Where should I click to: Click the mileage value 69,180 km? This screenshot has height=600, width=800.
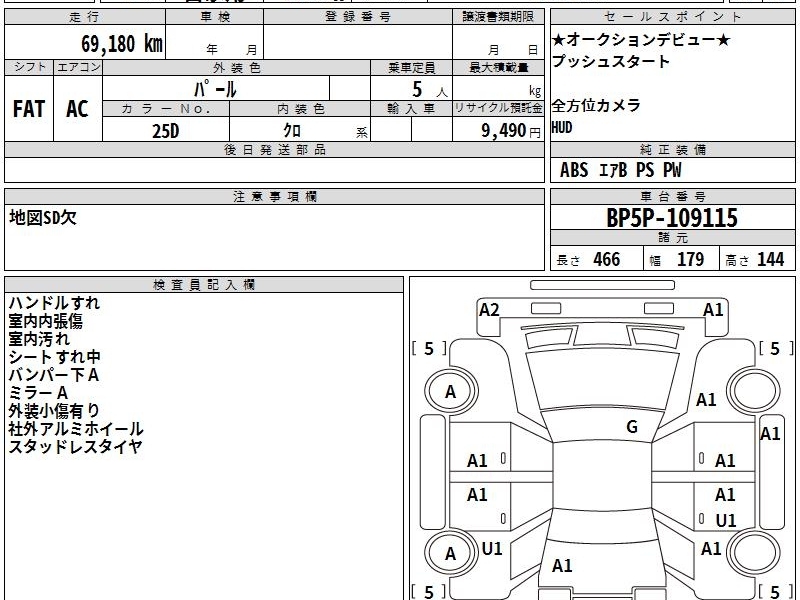point(122,43)
